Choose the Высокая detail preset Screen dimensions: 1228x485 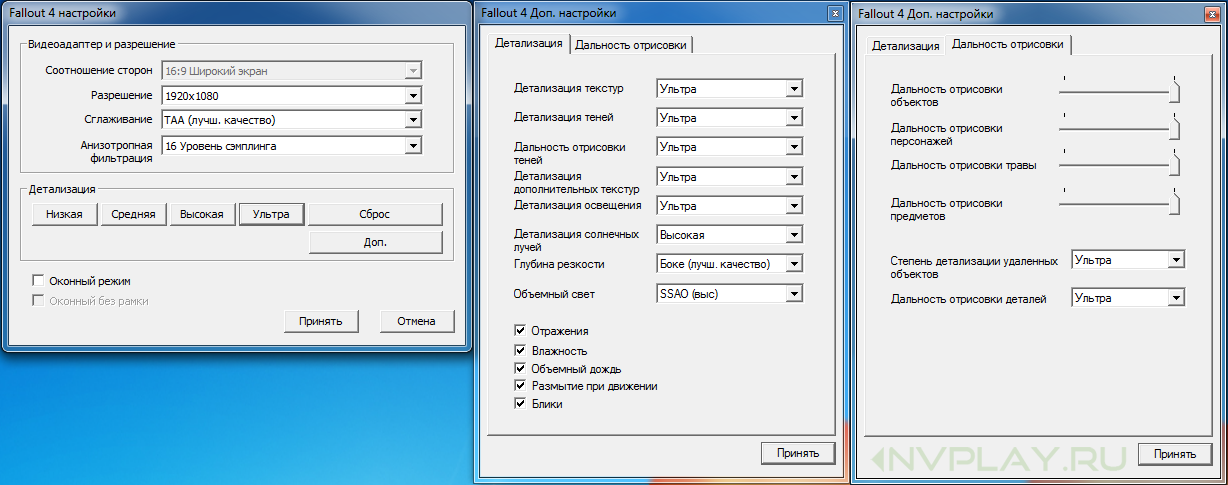coord(202,214)
